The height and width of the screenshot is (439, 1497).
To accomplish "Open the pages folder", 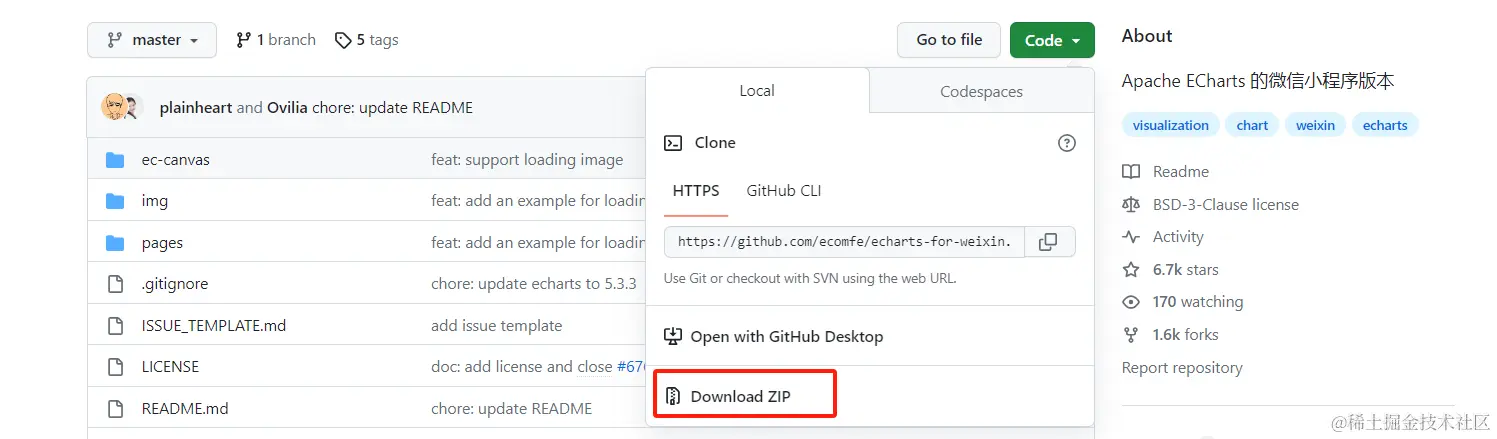I will pos(162,243).
